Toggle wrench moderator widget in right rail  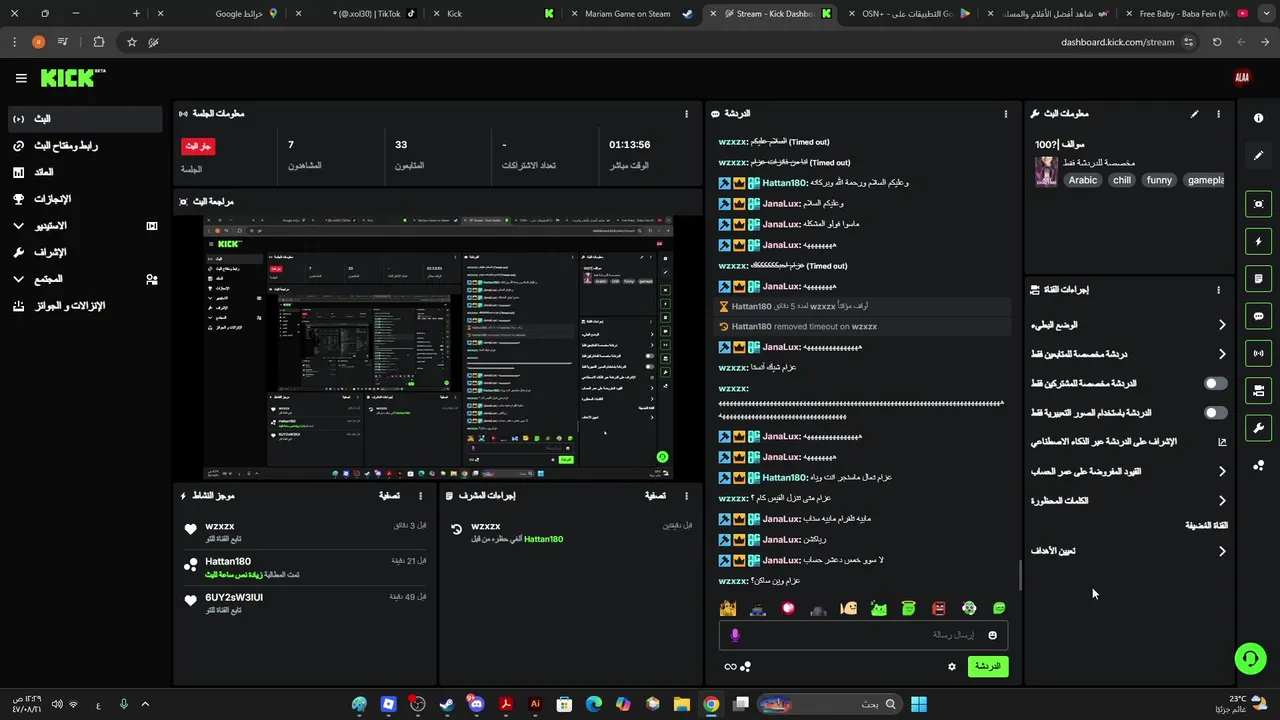(1258, 428)
